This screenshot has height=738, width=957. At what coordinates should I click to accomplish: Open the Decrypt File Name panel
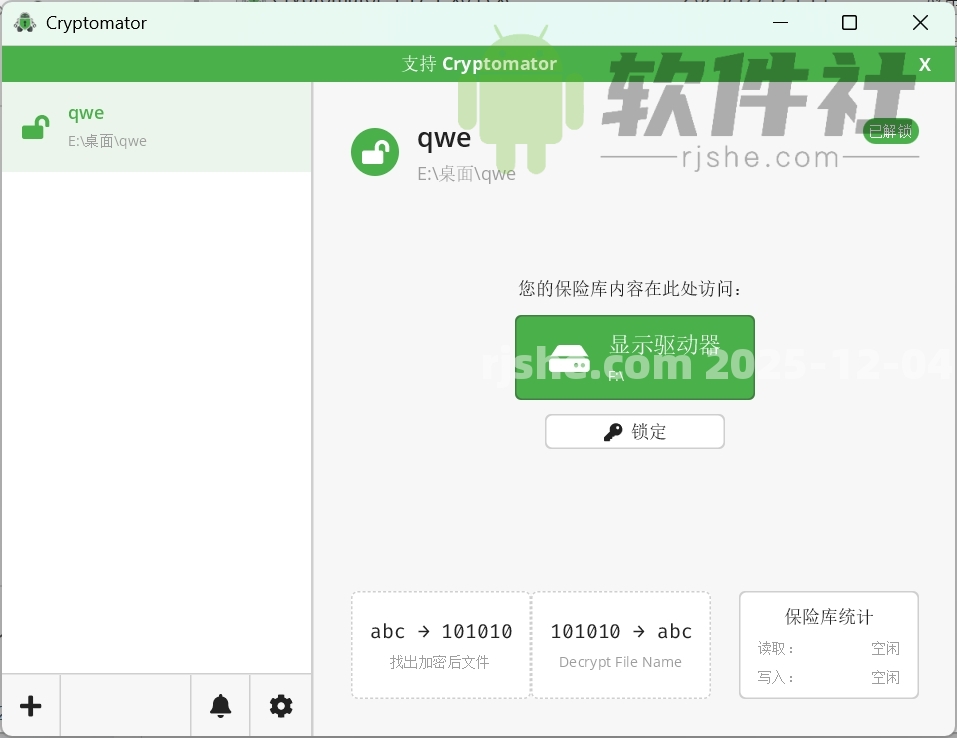pyautogui.click(x=621, y=644)
